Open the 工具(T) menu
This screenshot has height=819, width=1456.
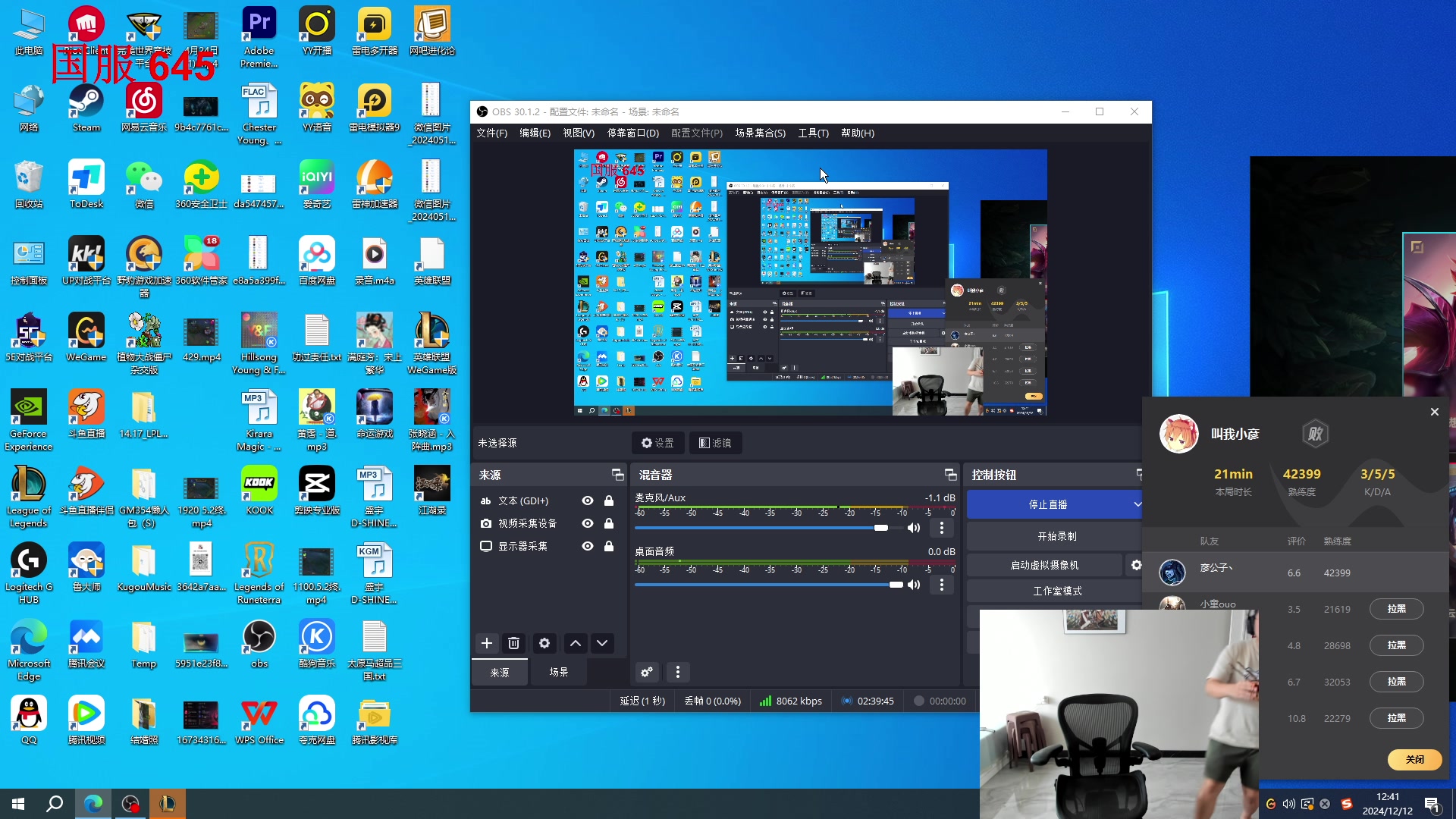coord(814,133)
